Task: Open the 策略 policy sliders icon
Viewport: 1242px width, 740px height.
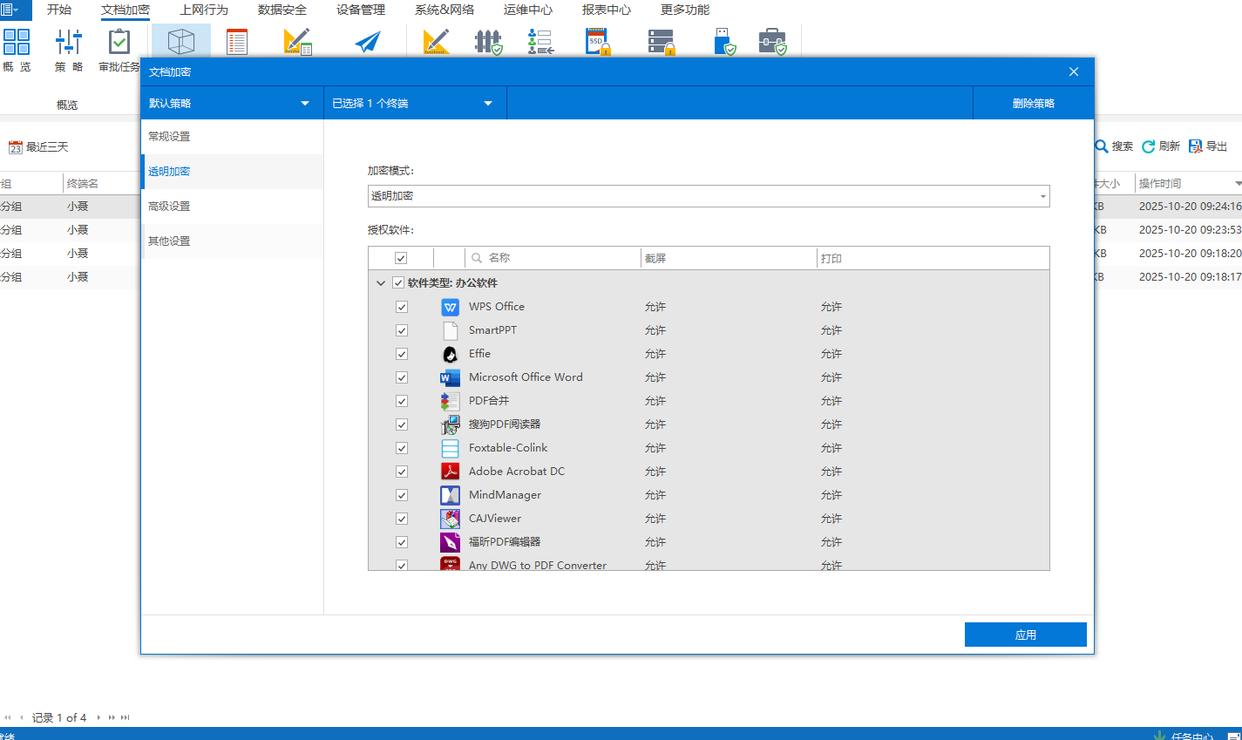Action: click(69, 42)
